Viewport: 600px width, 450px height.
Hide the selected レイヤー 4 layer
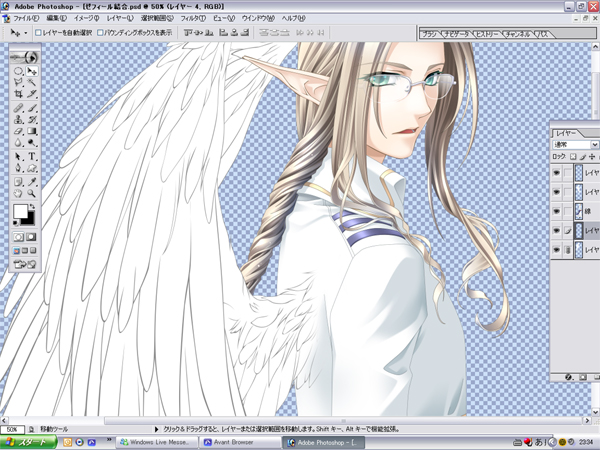[556, 230]
